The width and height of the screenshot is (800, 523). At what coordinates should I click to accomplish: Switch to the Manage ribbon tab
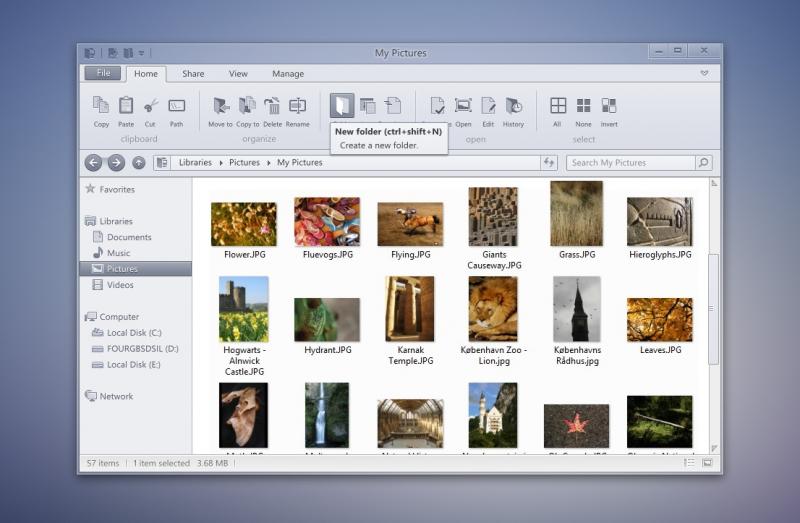coord(288,74)
